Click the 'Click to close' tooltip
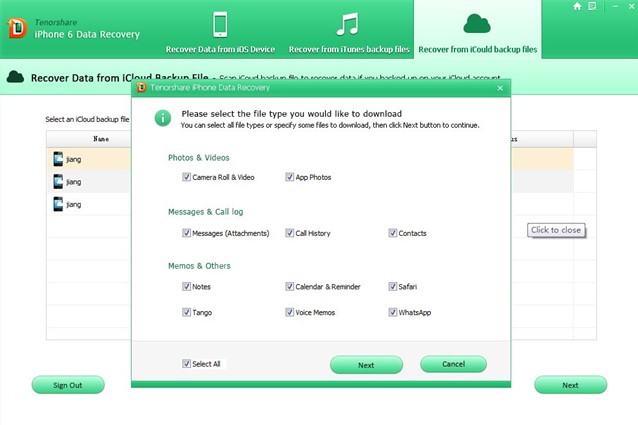This screenshot has width=638, height=425. pos(556,230)
